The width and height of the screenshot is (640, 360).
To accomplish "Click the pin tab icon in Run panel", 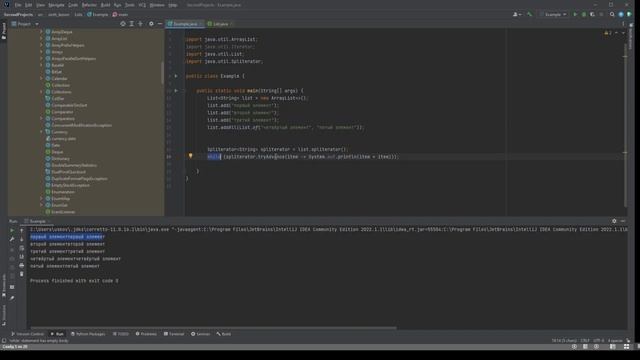I will click(x=12, y=298).
